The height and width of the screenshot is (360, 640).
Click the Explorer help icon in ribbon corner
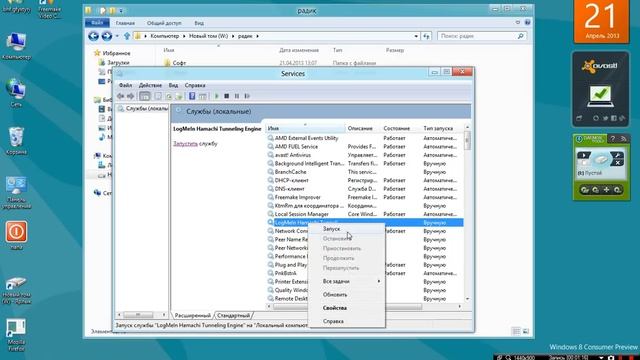pyautogui.click(x=527, y=22)
